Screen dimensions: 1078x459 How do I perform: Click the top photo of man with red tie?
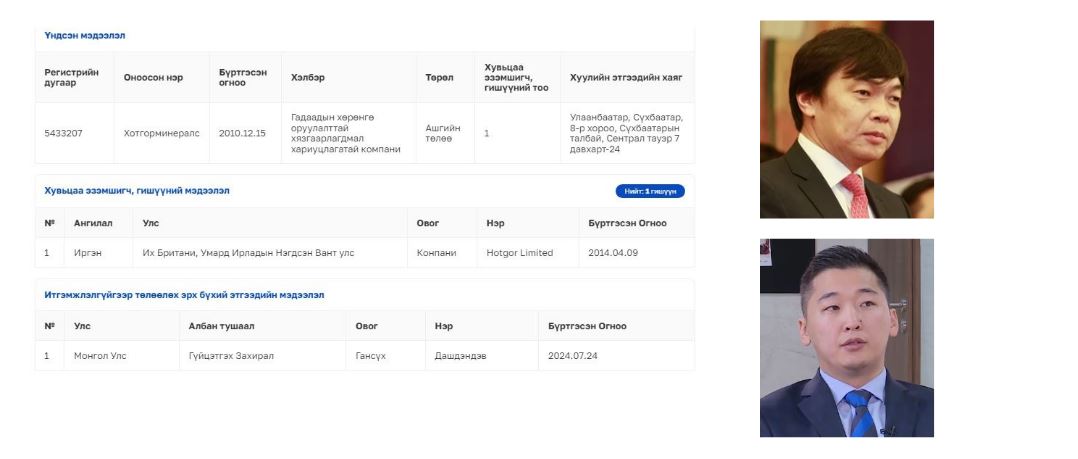point(846,119)
